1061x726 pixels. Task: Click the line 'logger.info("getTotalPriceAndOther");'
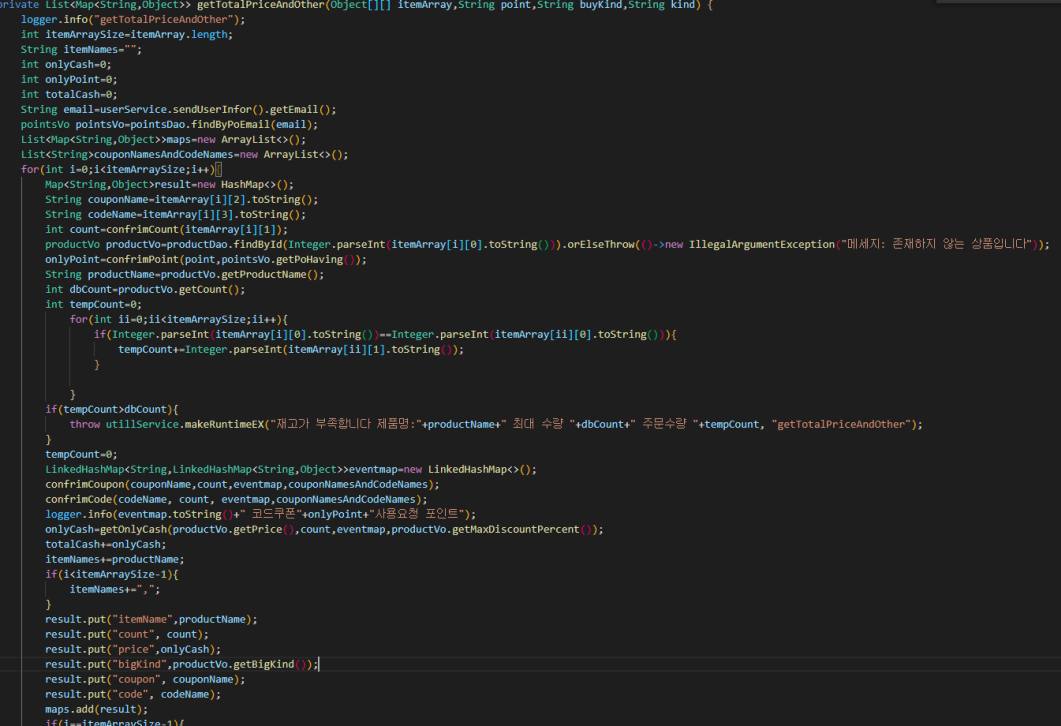[133, 20]
